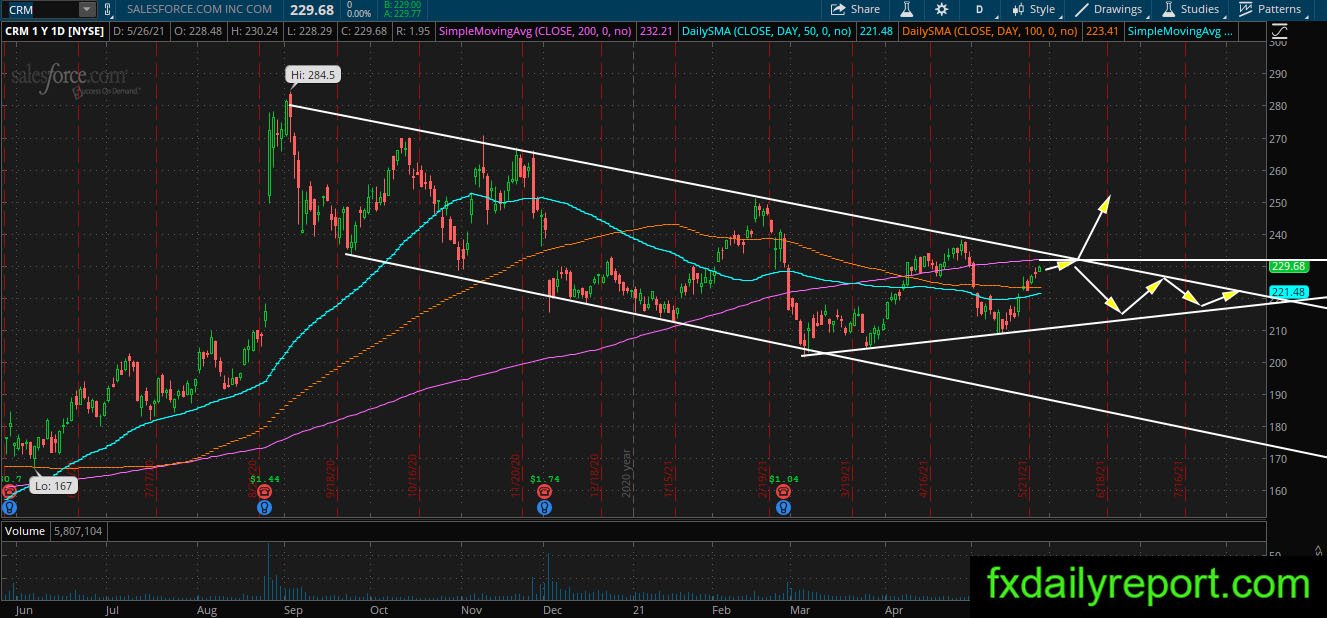Click the flask Edit Studies icon
The width and height of the screenshot is (1327, 618).
coord(907,9)
